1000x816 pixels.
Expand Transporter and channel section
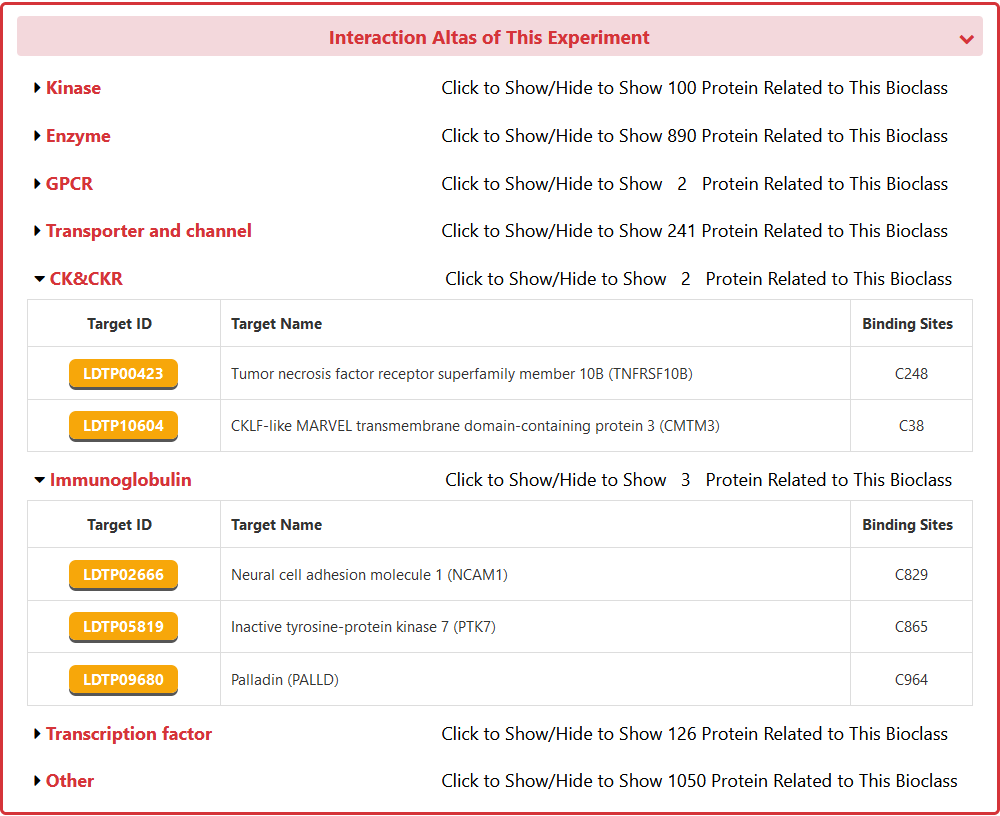148,231
